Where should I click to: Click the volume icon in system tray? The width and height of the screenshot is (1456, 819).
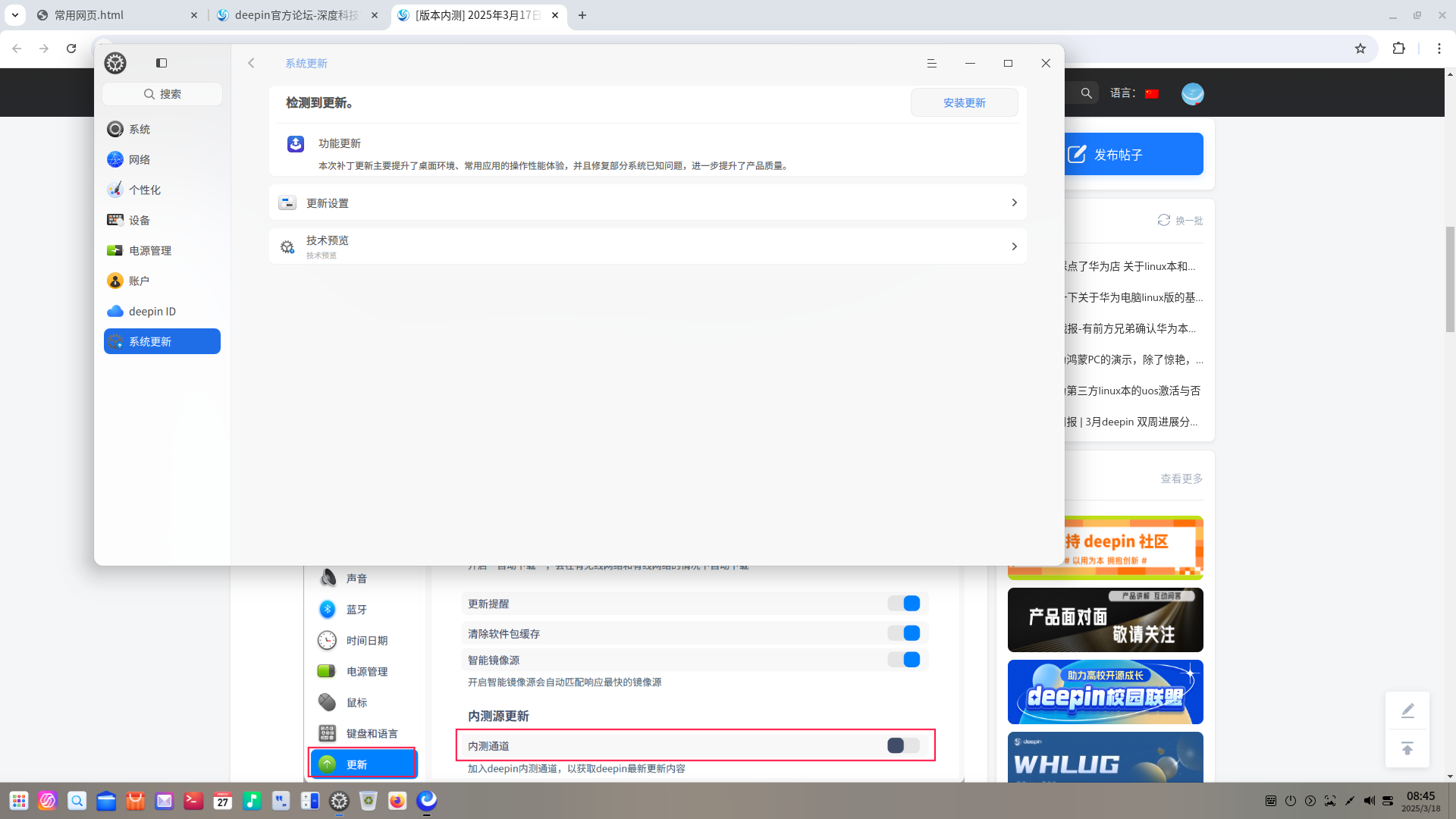[1369, 801]
